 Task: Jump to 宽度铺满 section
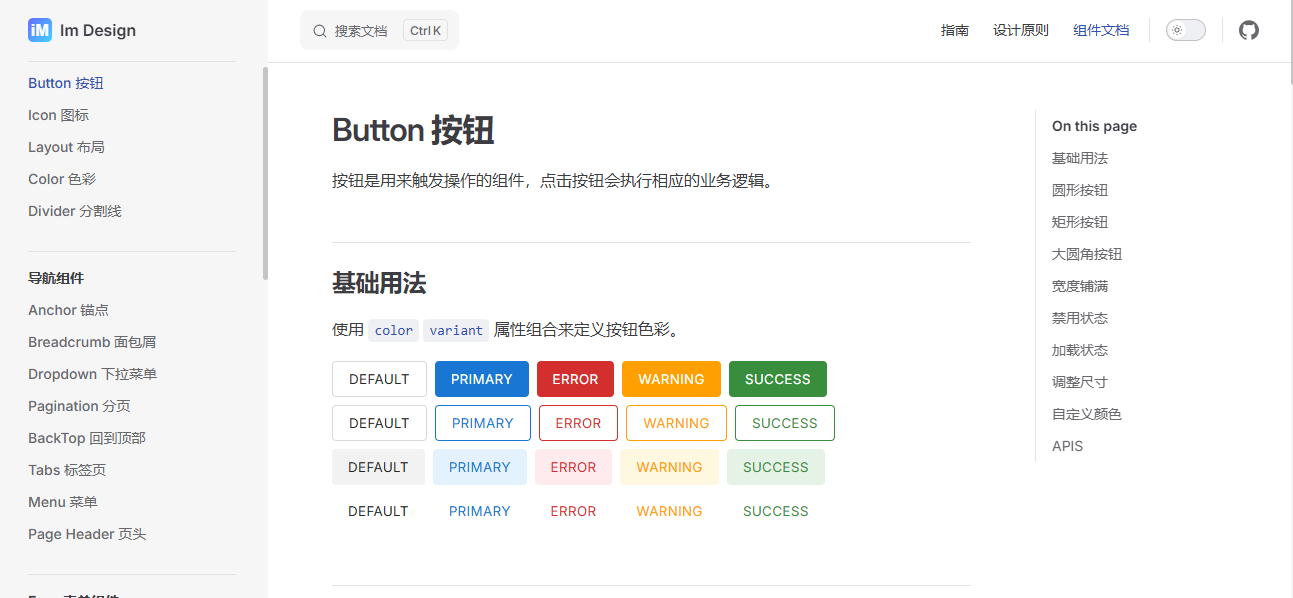click(x=1080, y=286)
